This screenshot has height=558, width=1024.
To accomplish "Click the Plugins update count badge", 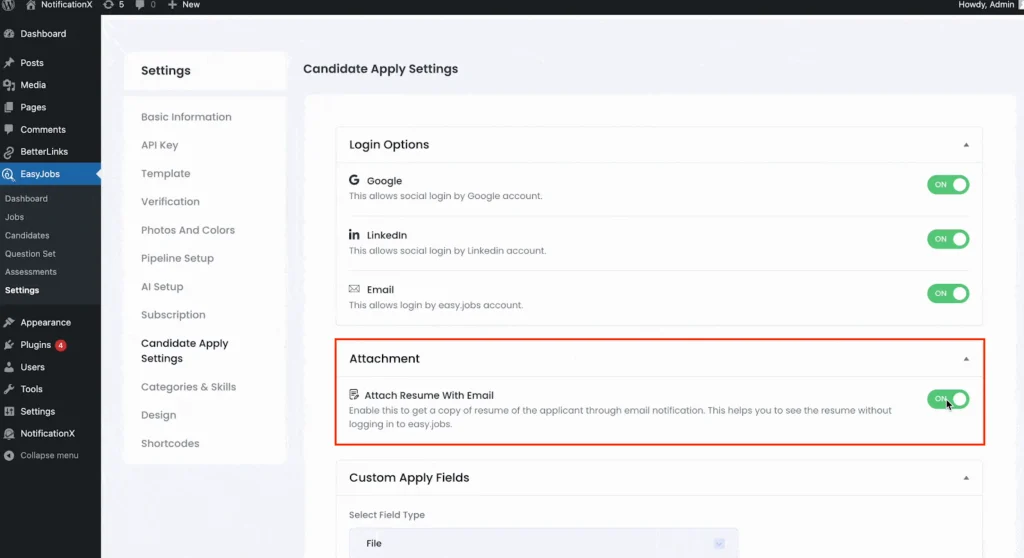I will click(61, 345).
